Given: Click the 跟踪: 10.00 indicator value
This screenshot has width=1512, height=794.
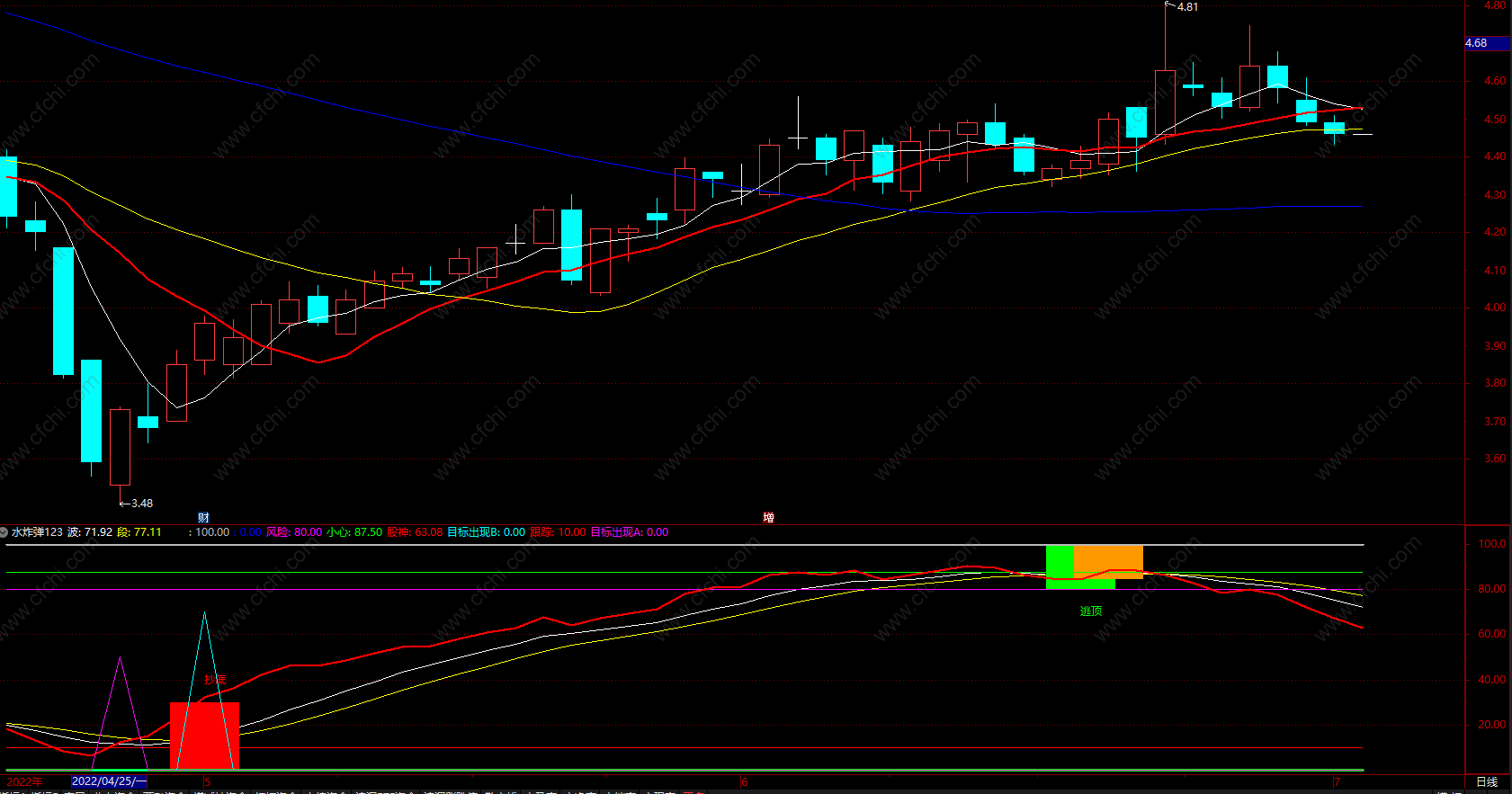Looking at the screenshot, I should coord(558,532).
